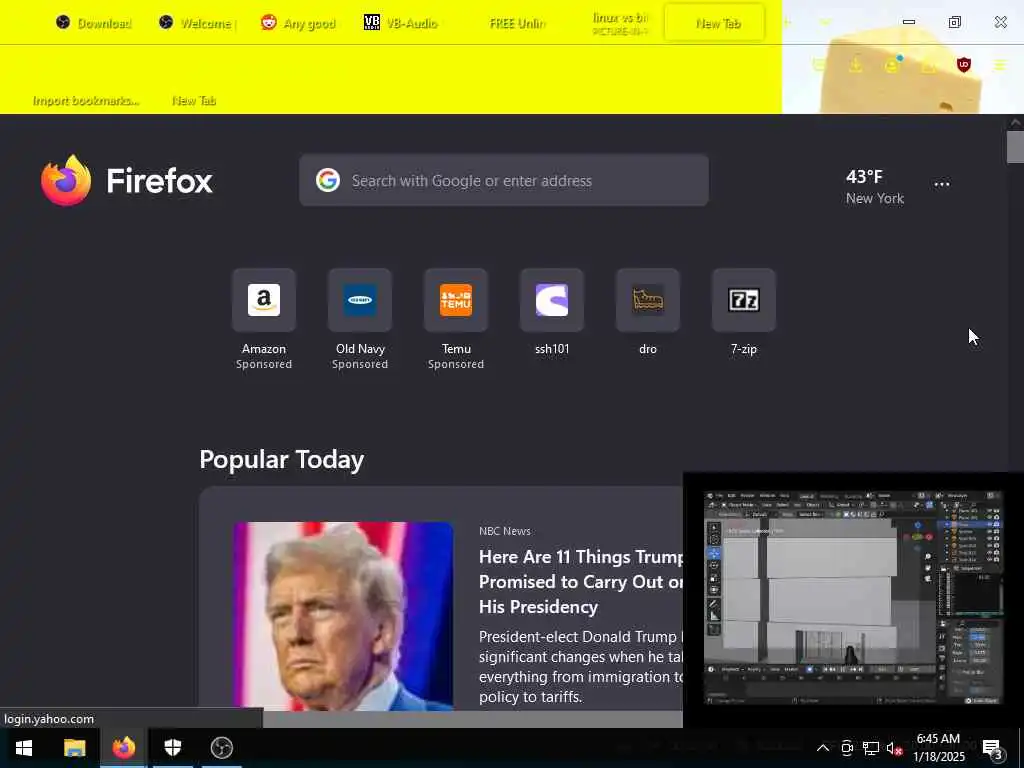The height and width of the screenshot is (768, 1024).
Task: Click the Save to Pocket toolbar icon
Action: point(819,65)
